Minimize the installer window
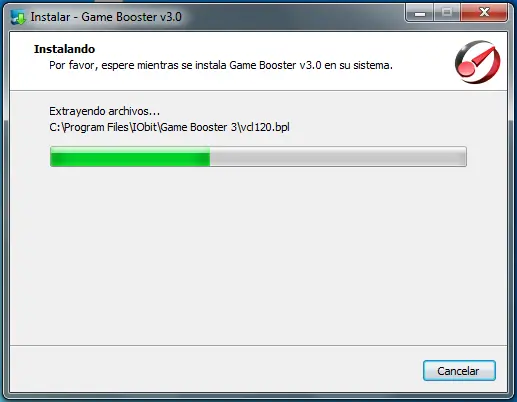 (x=419, y=13)
